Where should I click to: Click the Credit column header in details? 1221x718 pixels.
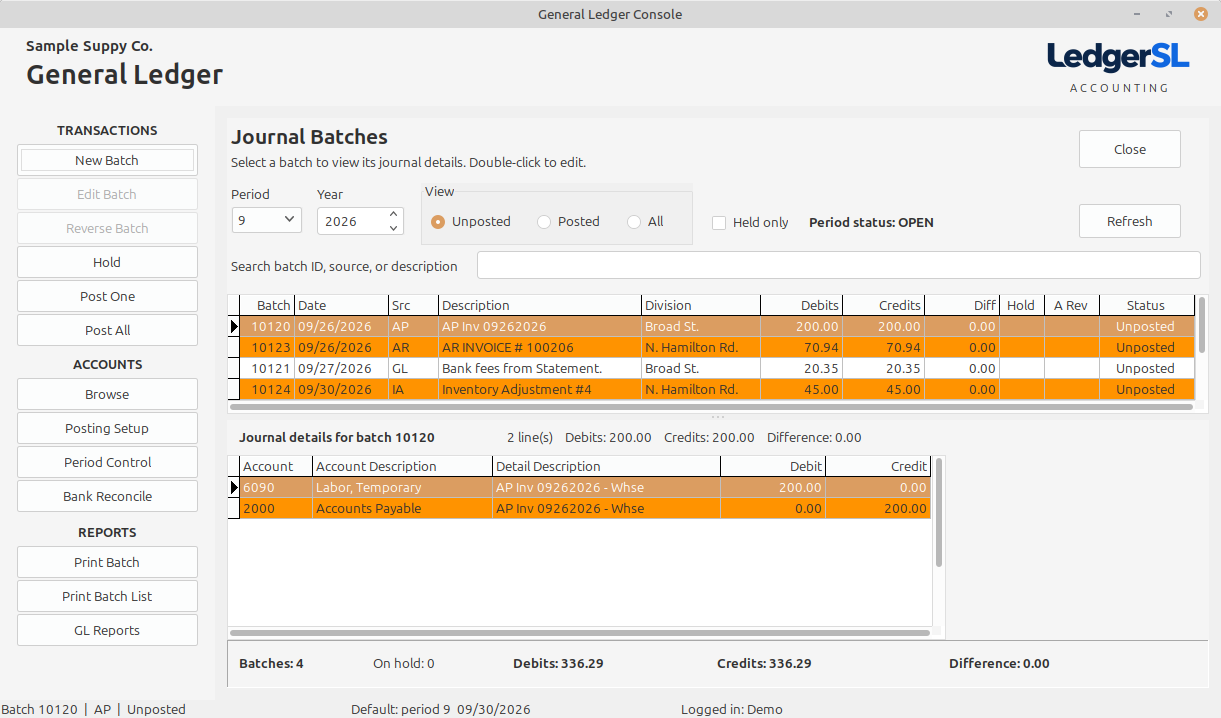879,466
